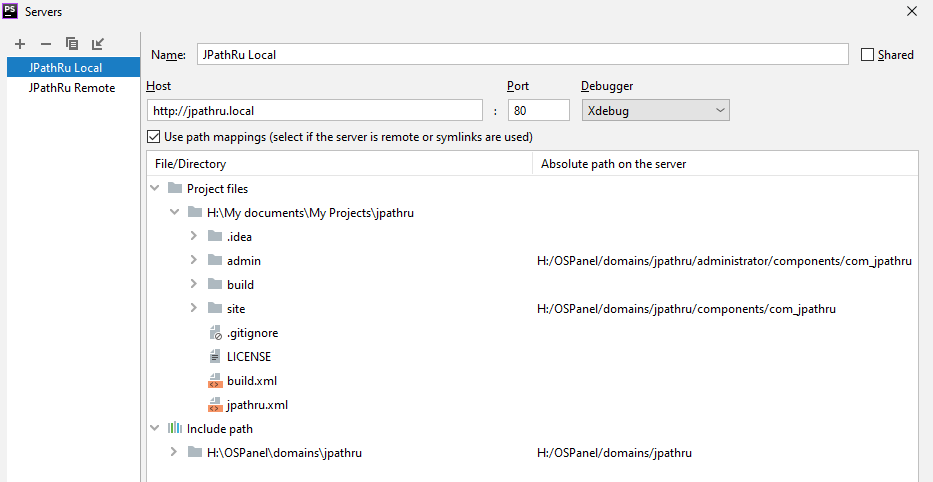The width and height of the screenshot is (933, 482).
Task: Click Absolute path on the server header
Action: [x=726, y=164]
